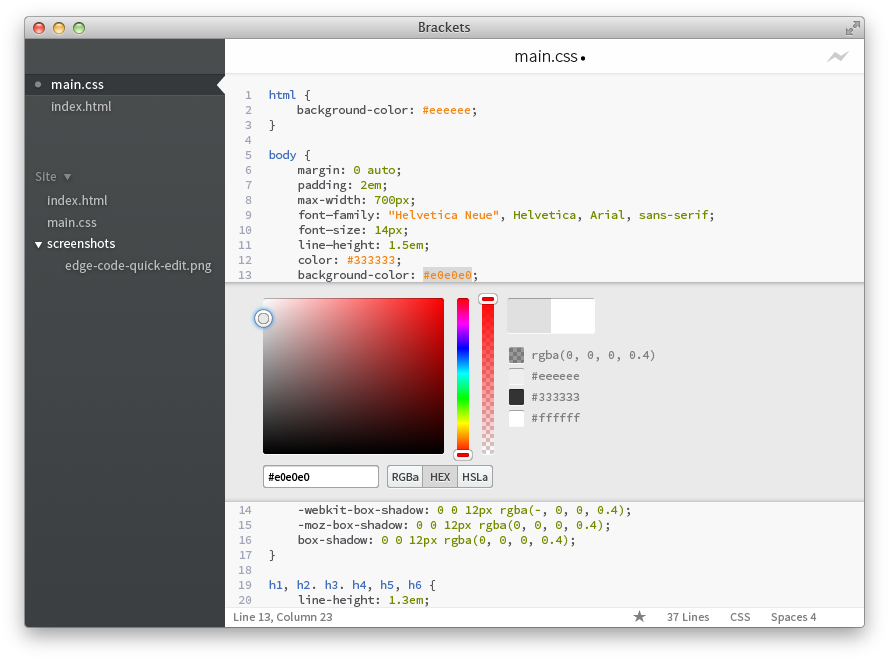Open the CSS language mode selector
Screen dimensions: 888x659
[x=740, y=617]
